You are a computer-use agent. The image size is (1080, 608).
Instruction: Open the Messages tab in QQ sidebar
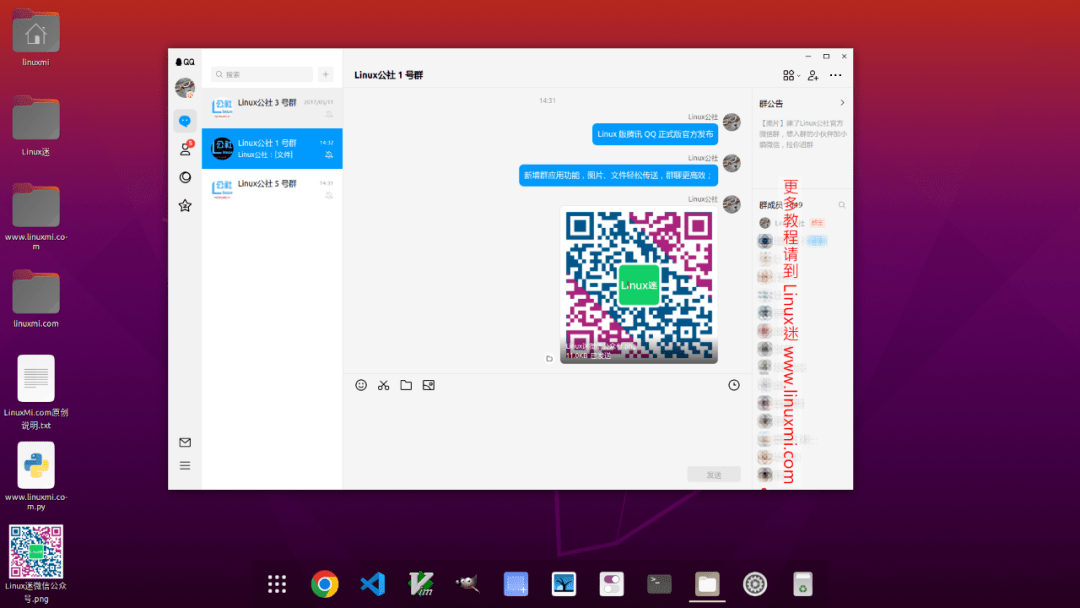(185, 121)
